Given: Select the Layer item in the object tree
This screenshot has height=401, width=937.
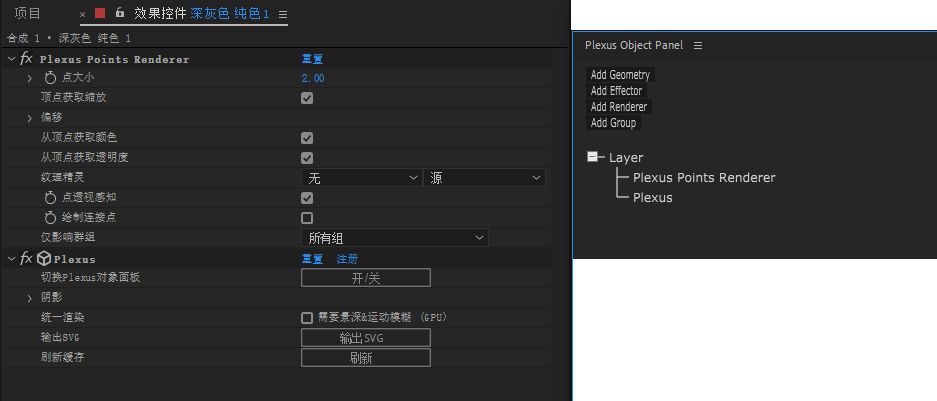Looking at the screenshot, I should click(x=626, y=158).
